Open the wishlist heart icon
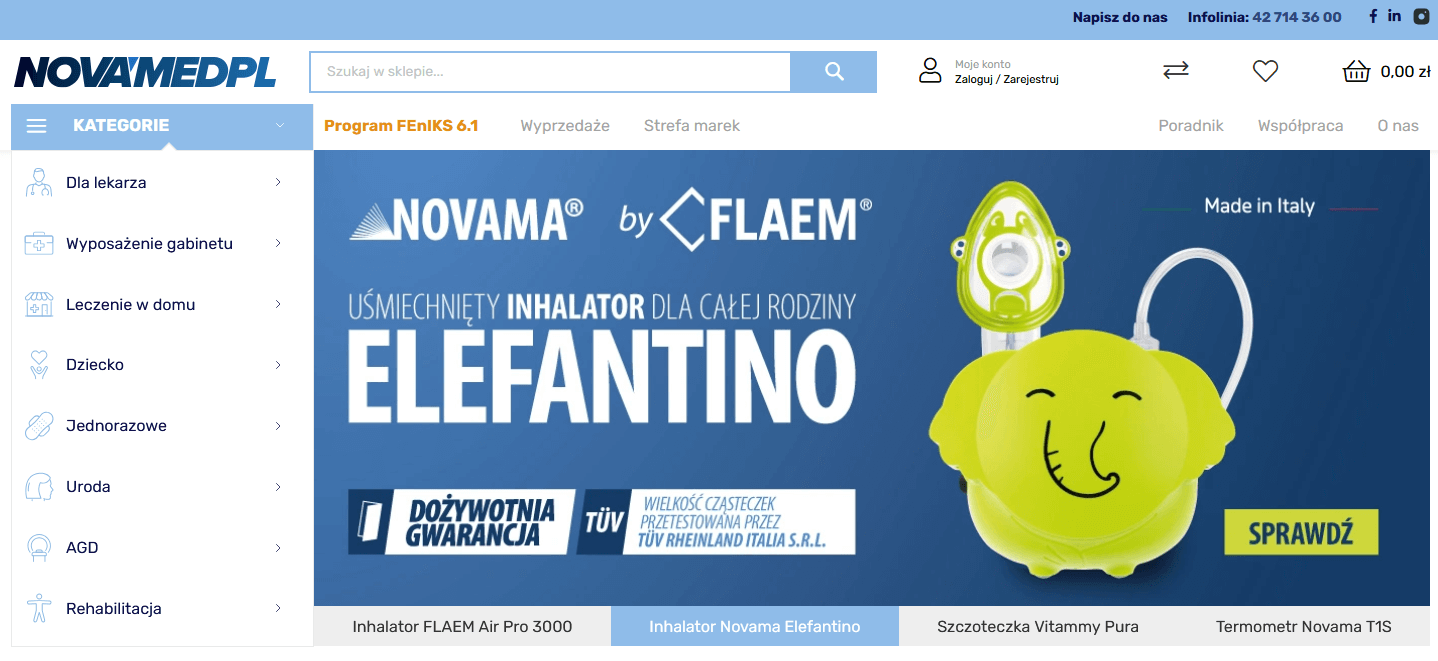Image resolution: width=1438 pixels, height=661 pixels. pos(1265,71)
